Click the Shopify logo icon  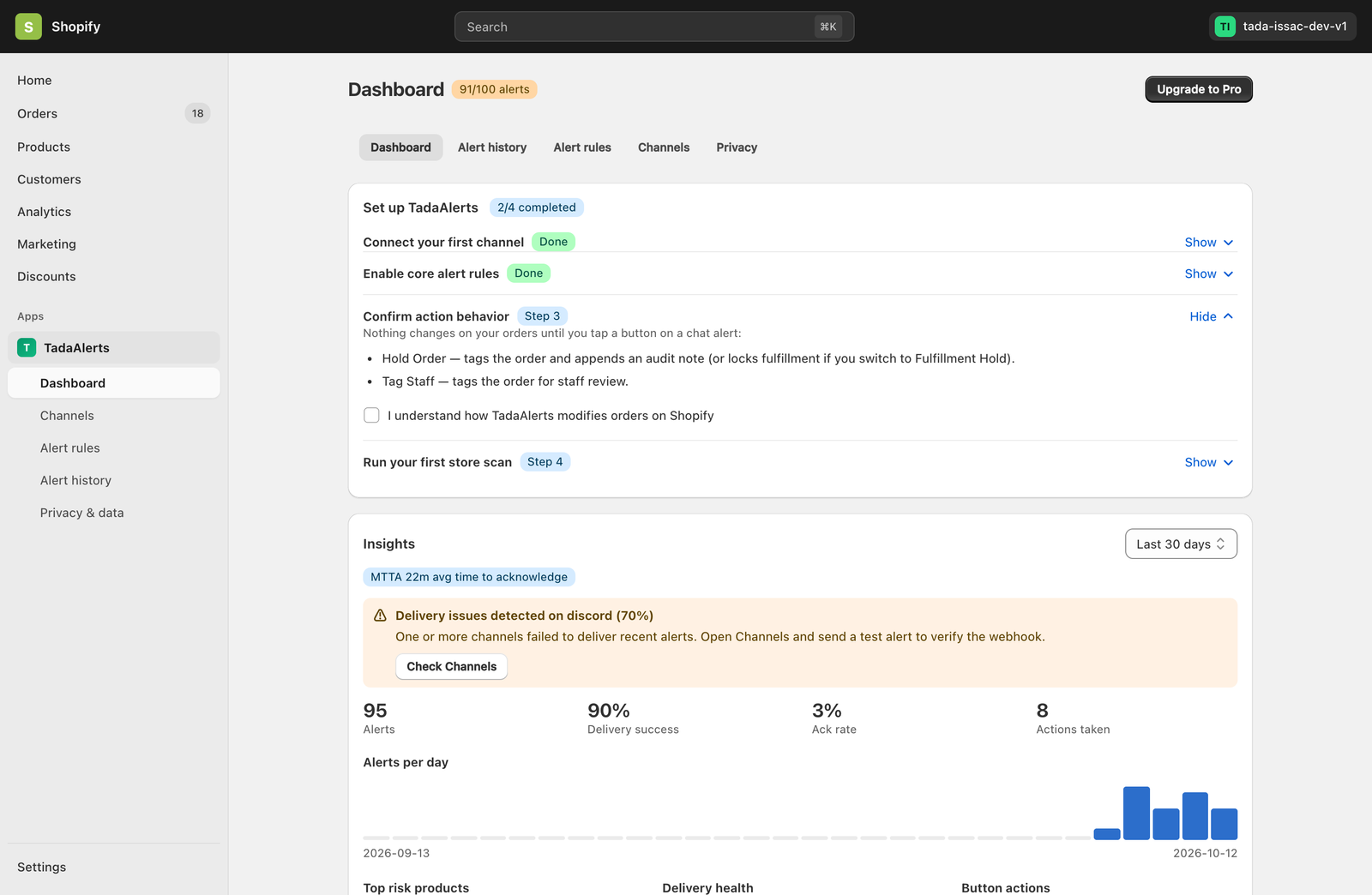click(28, 27)
